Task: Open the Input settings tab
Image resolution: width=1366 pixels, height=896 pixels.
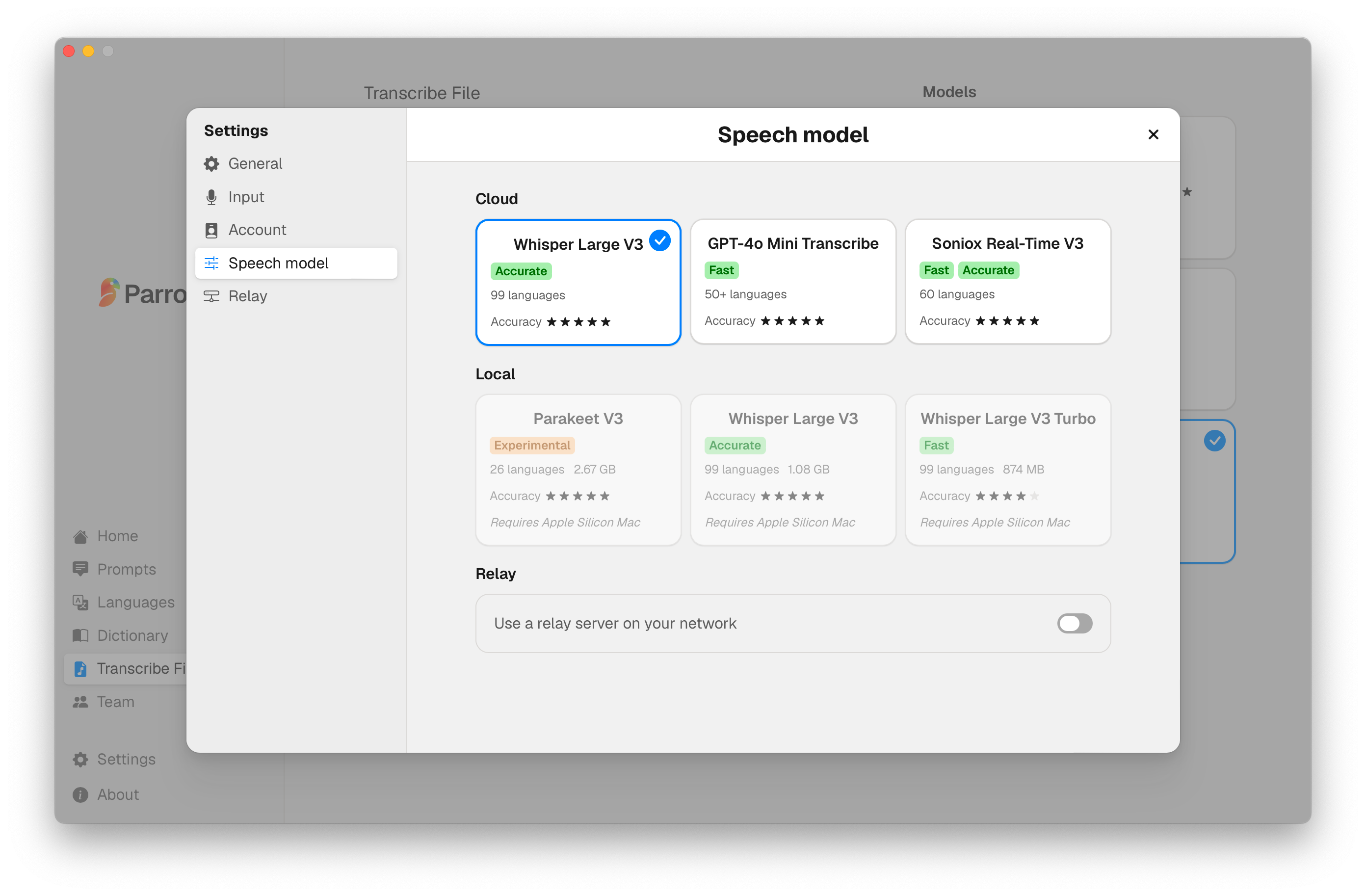Action: click(296, 197)
